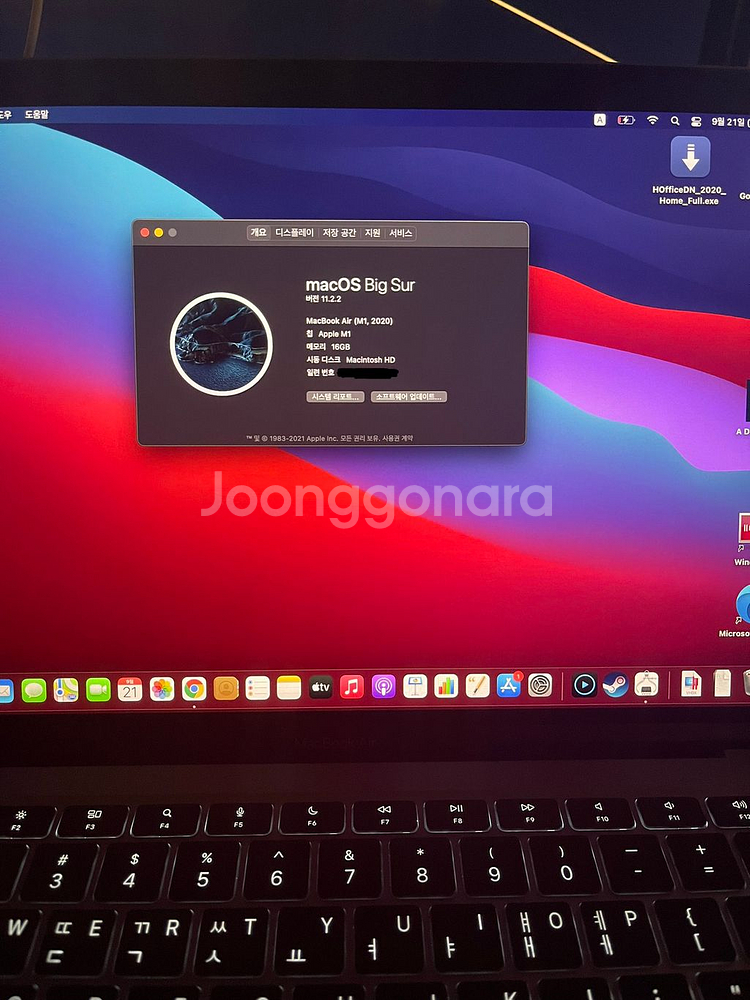Click the 소프트웨어 업데이트... button
Screen dimensions: 750x1000
(x=409, y=397)
